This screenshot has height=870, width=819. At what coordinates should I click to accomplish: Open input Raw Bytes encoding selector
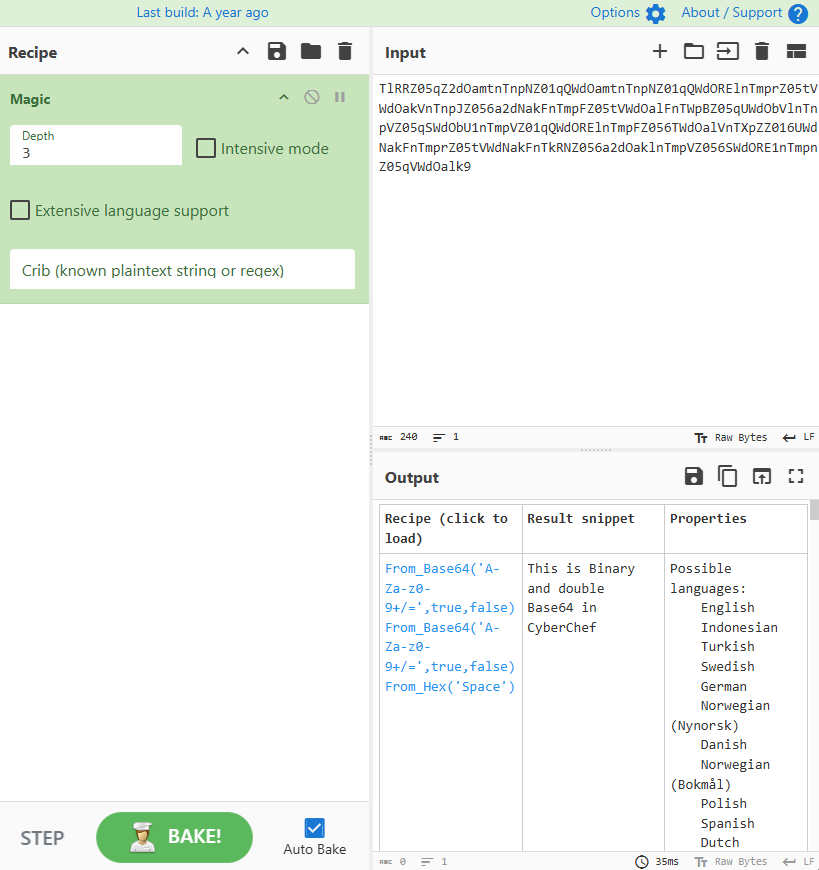tap(731, 438)
